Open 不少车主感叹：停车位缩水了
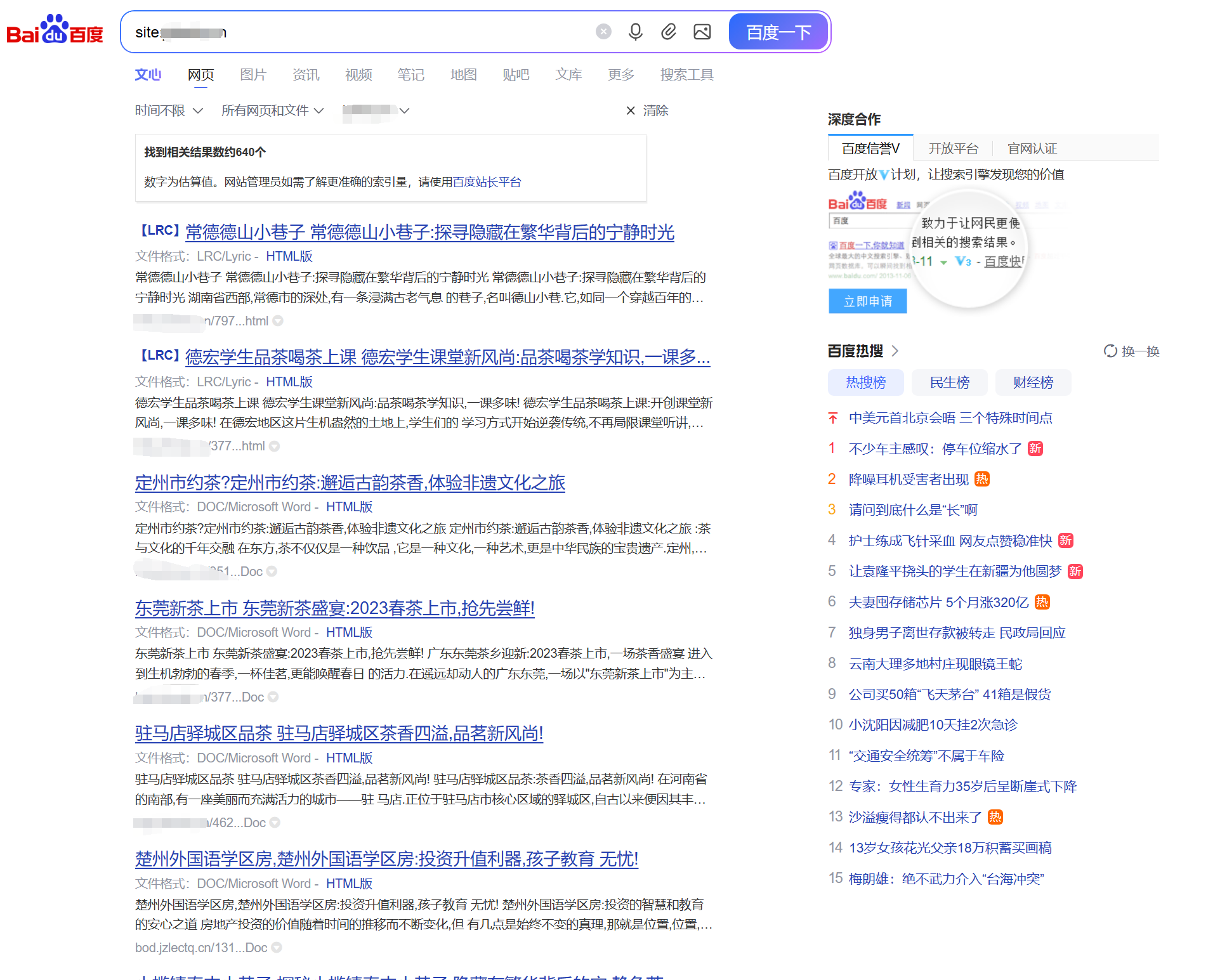This screenshot has width=1227, height=980. click(x=935, y=448)
